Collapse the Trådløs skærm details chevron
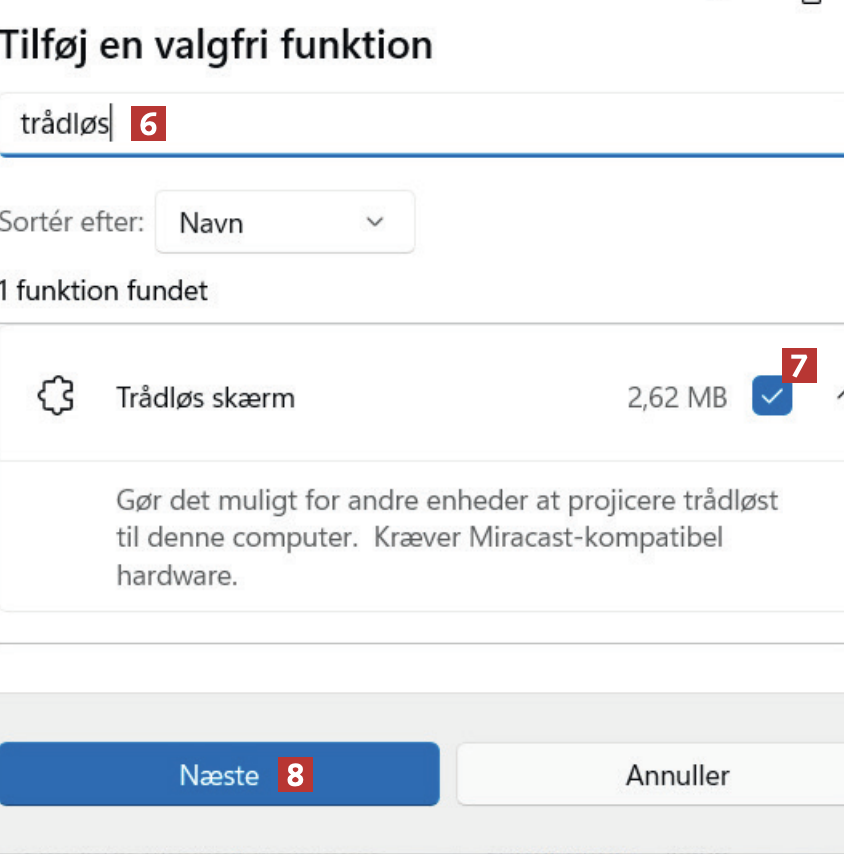 pyautogui.click(x=838, y=397)
